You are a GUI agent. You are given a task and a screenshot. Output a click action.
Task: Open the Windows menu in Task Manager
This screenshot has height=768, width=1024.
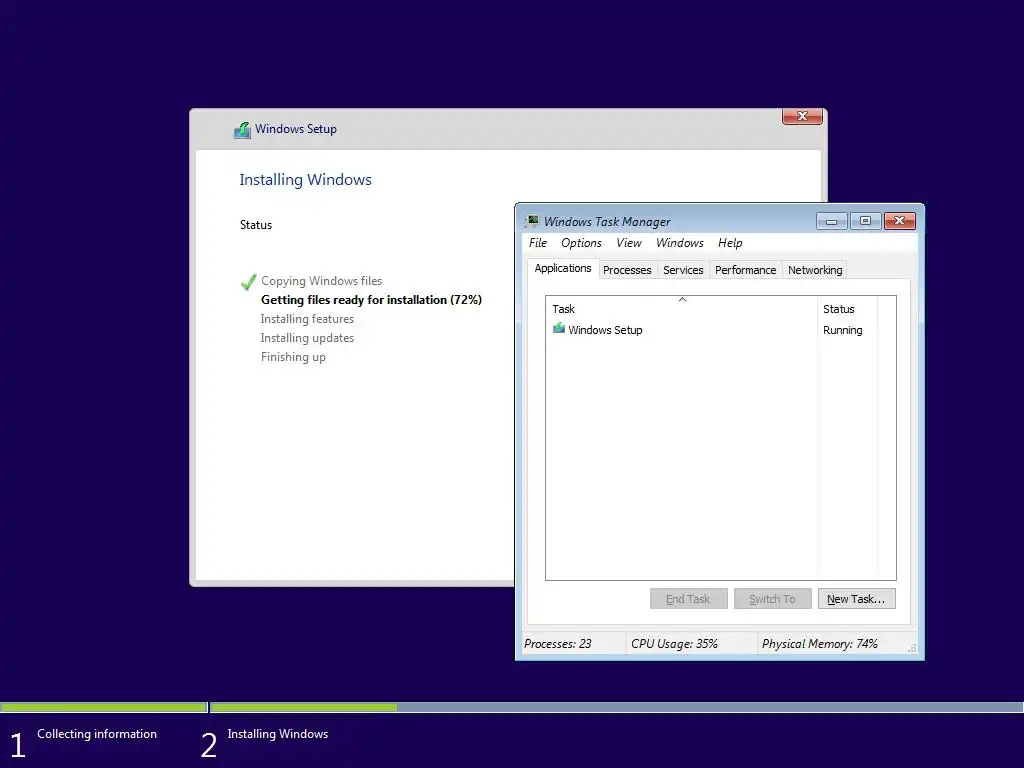point(679,243)
